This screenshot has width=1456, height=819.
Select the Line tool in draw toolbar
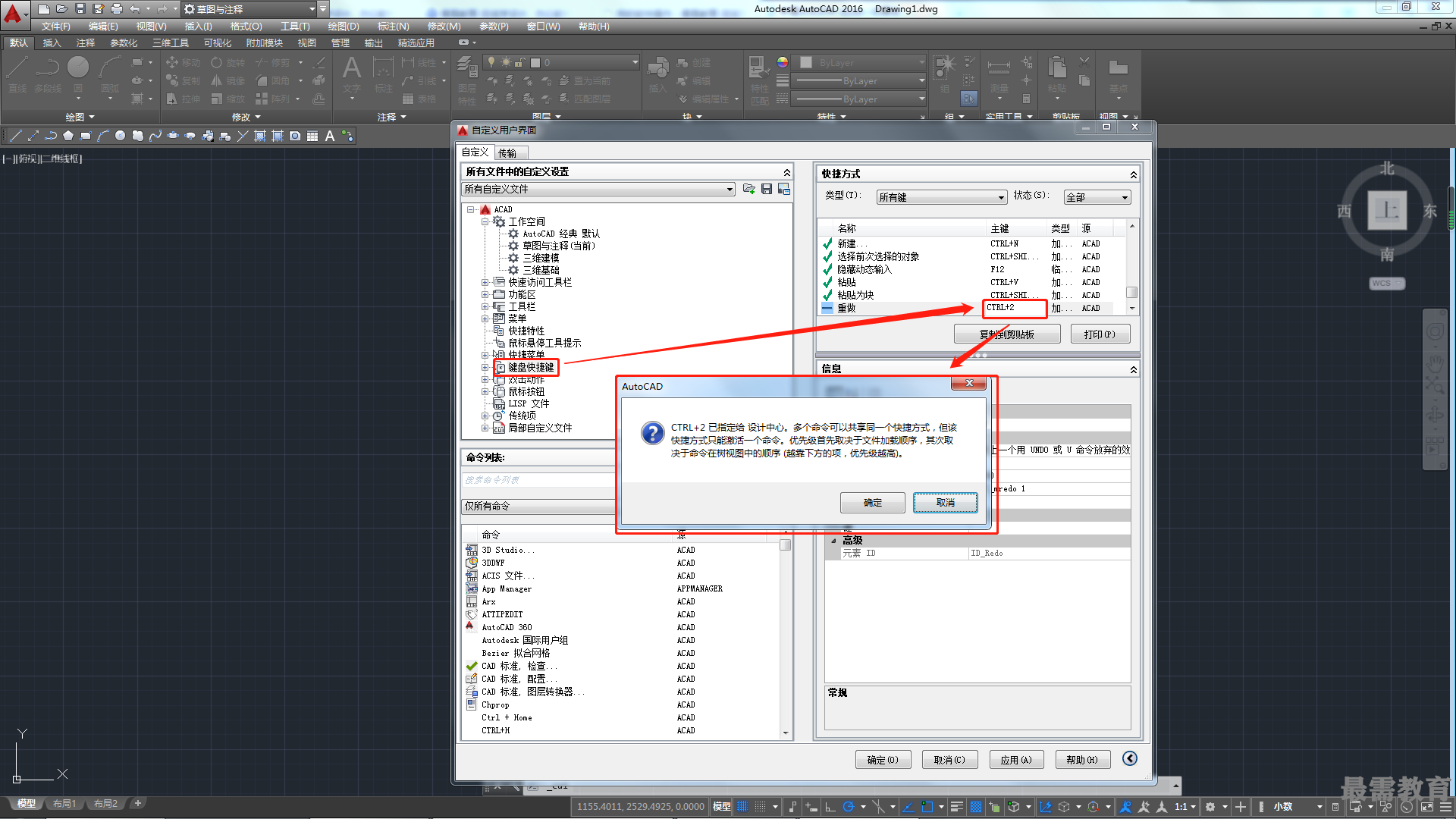click(15, 136)
